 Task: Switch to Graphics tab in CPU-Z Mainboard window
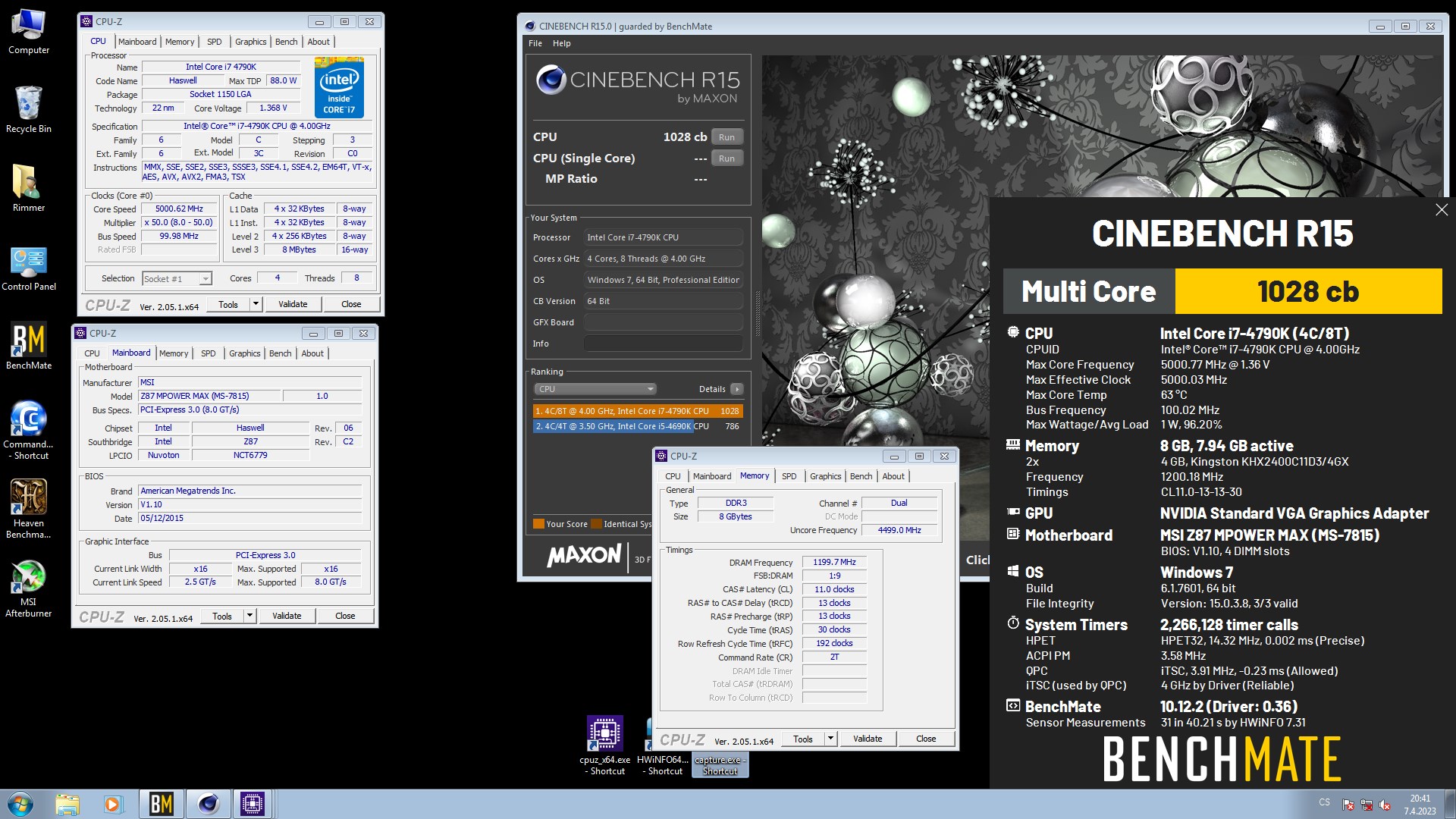(x=245, y=353)
